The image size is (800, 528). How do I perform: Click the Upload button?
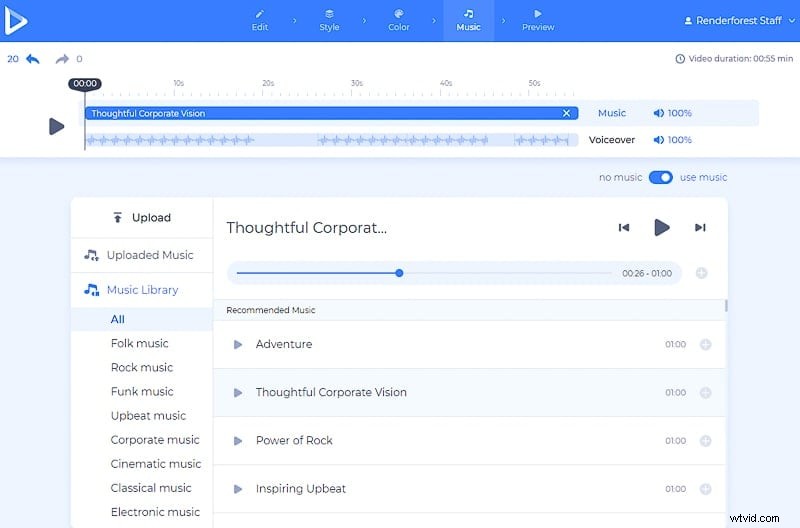click(142, 218)
